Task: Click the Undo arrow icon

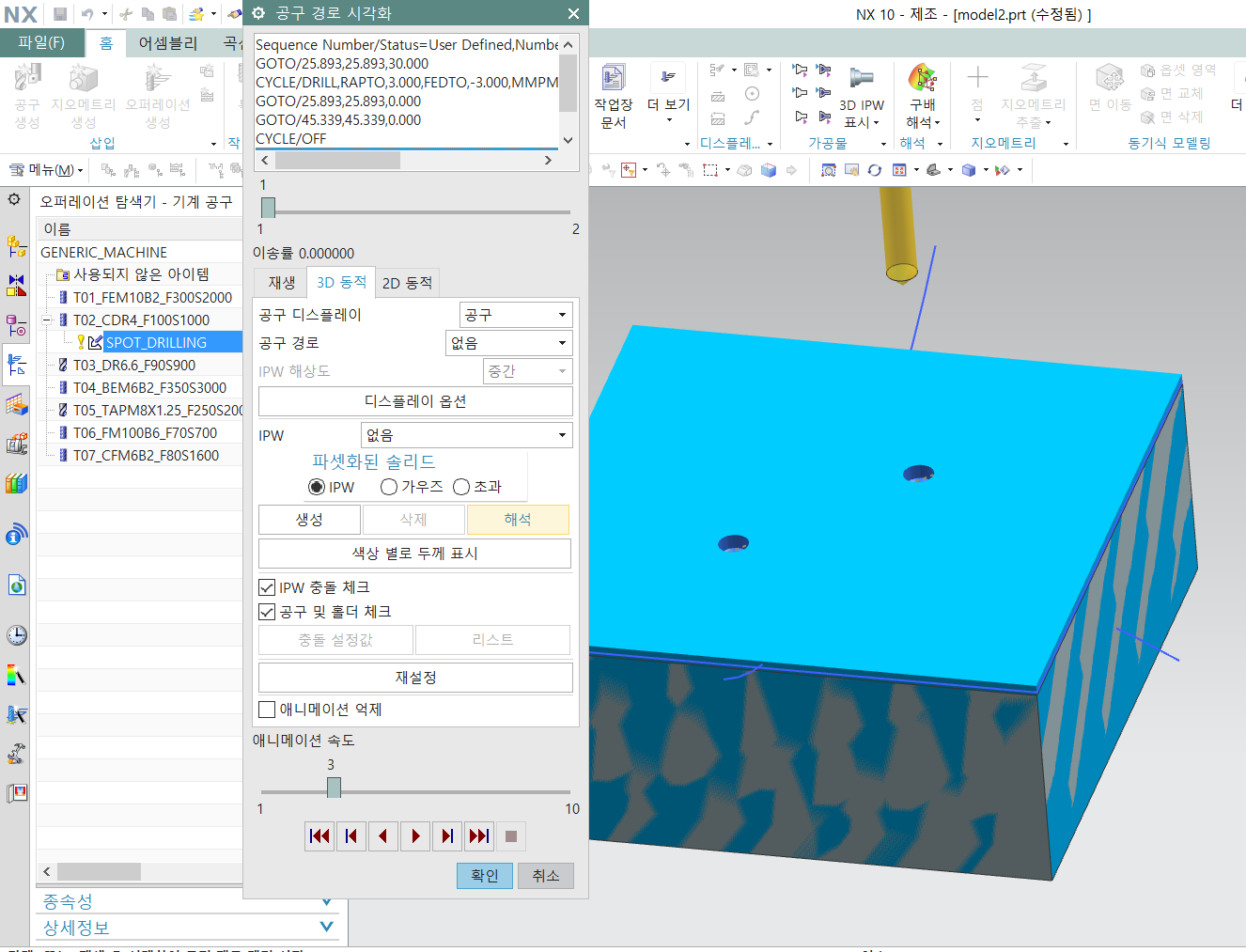Action: coord(87,14)
